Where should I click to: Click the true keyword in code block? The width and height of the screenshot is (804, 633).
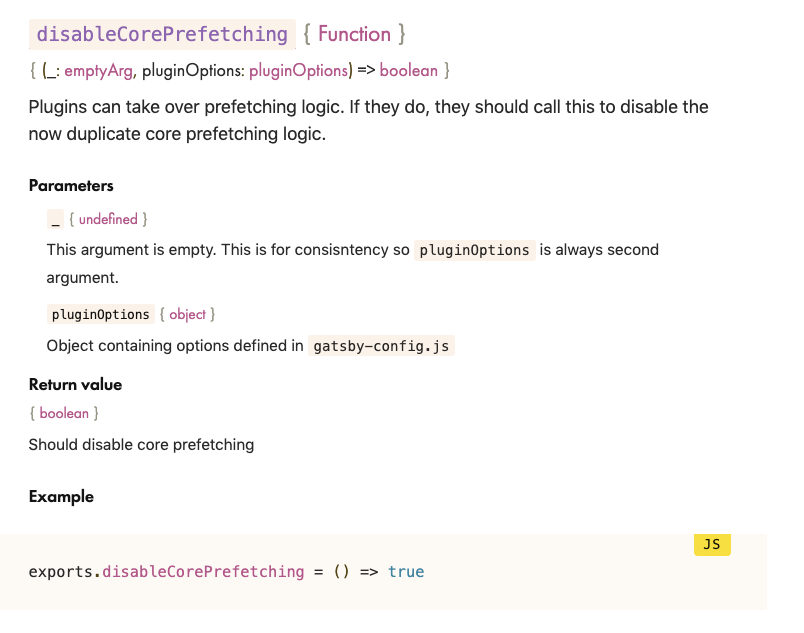tap(406, 571)
